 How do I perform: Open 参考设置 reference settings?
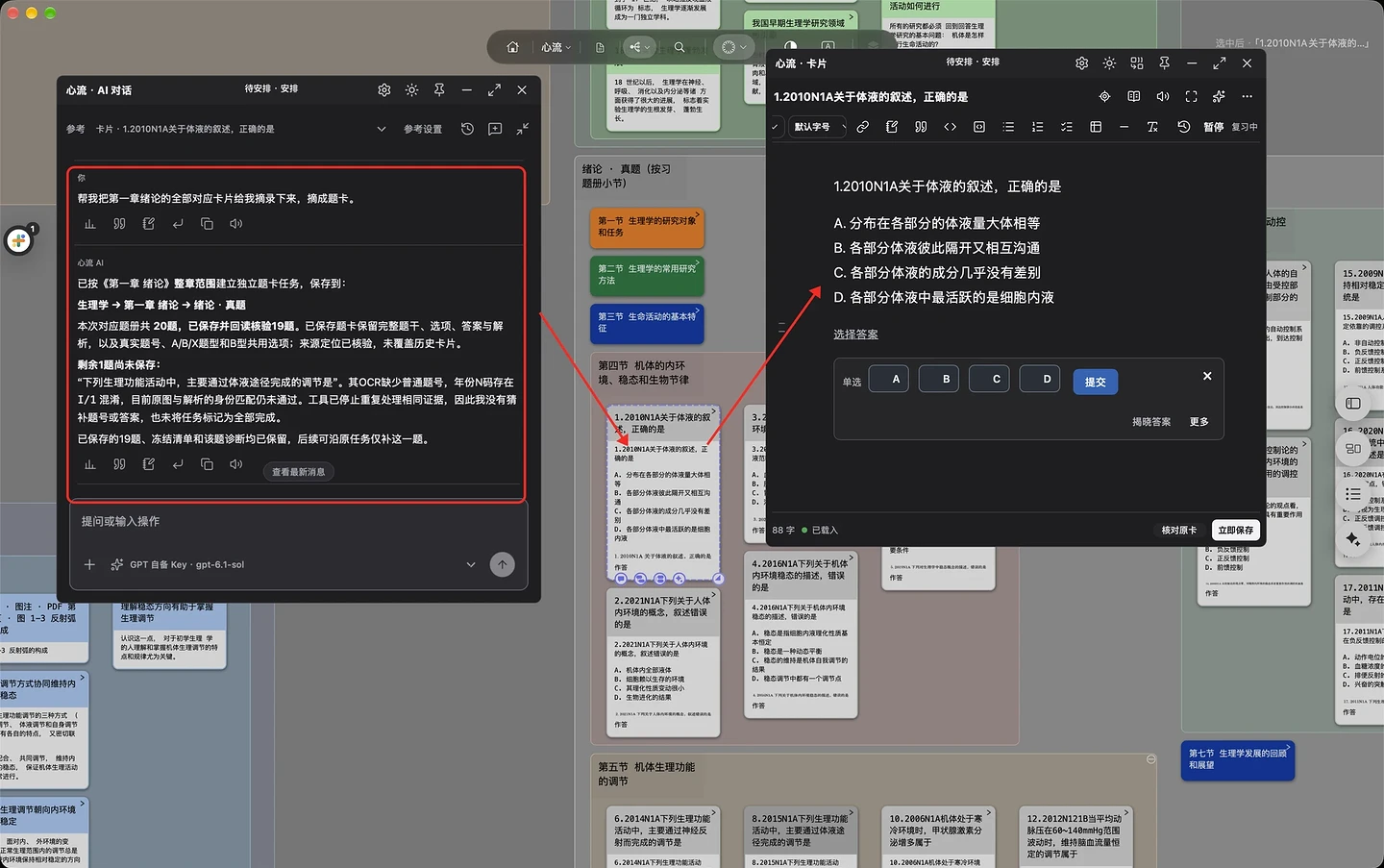(x=423, y=129)
